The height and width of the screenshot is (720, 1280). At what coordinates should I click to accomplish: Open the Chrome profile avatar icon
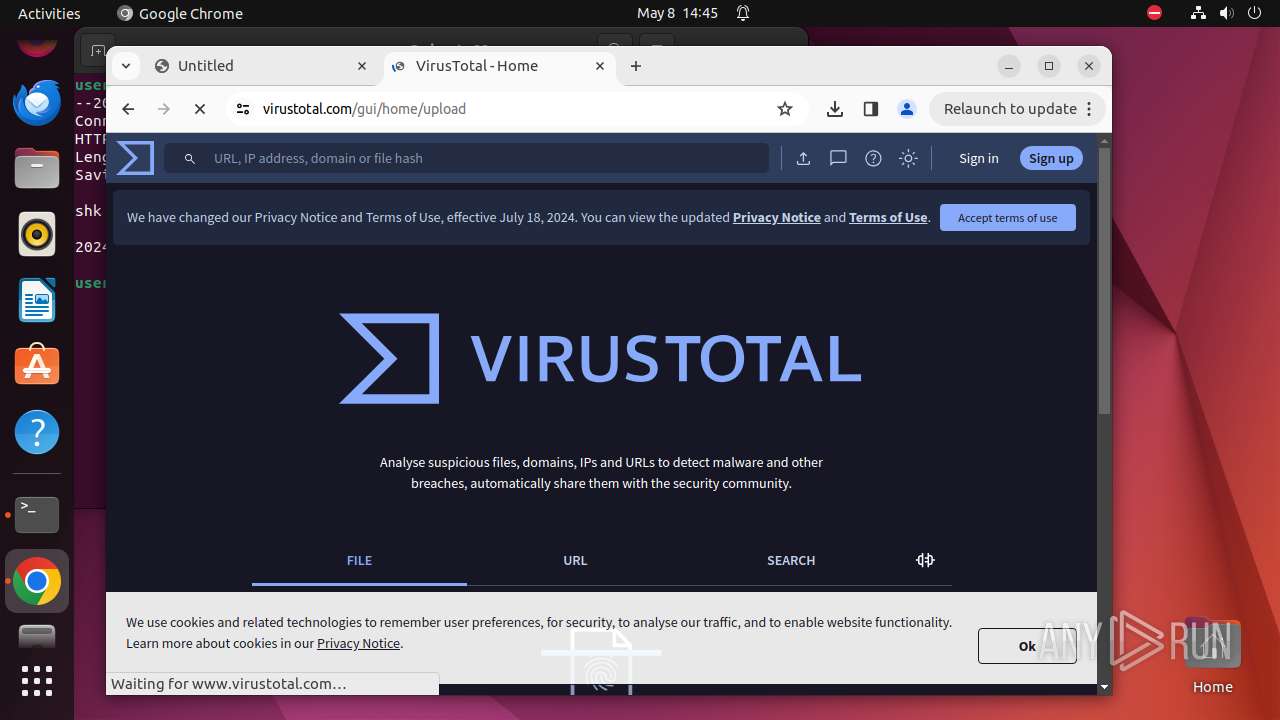point(907,109)
